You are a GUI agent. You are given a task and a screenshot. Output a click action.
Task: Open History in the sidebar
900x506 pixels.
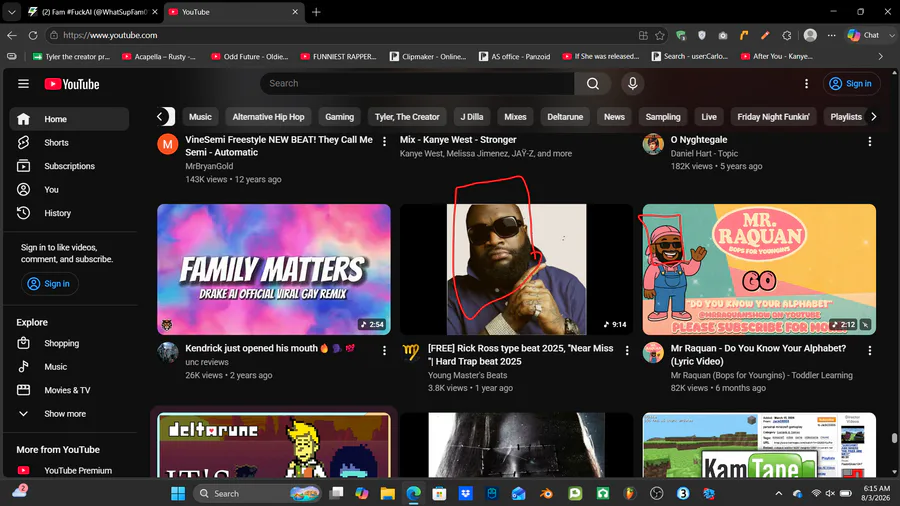coord(69,213)
